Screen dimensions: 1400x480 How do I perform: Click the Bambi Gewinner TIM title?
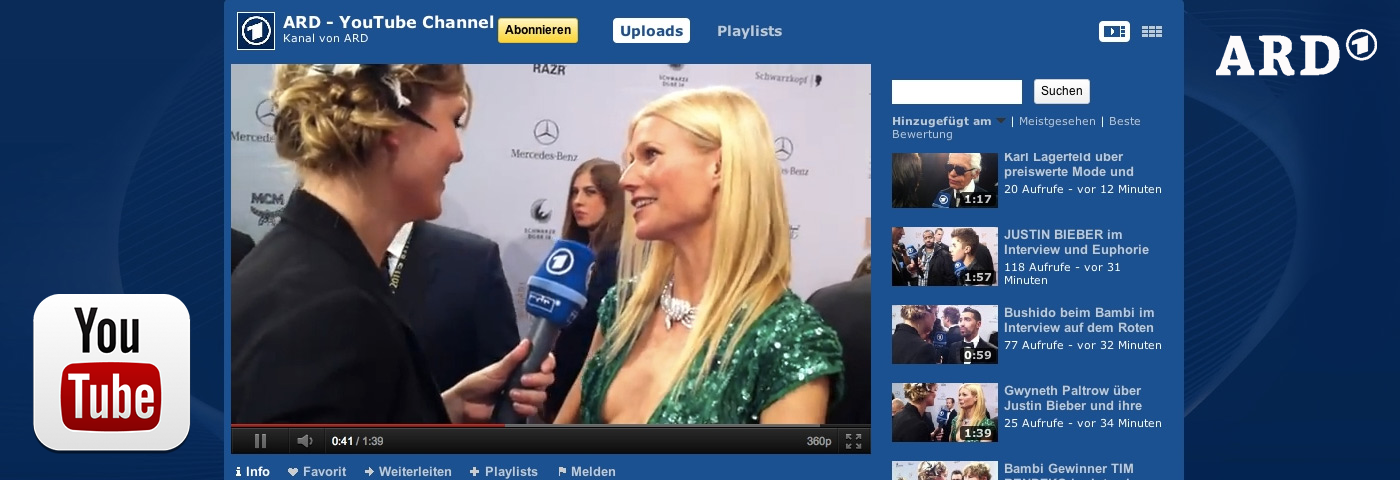point(1069,470)
